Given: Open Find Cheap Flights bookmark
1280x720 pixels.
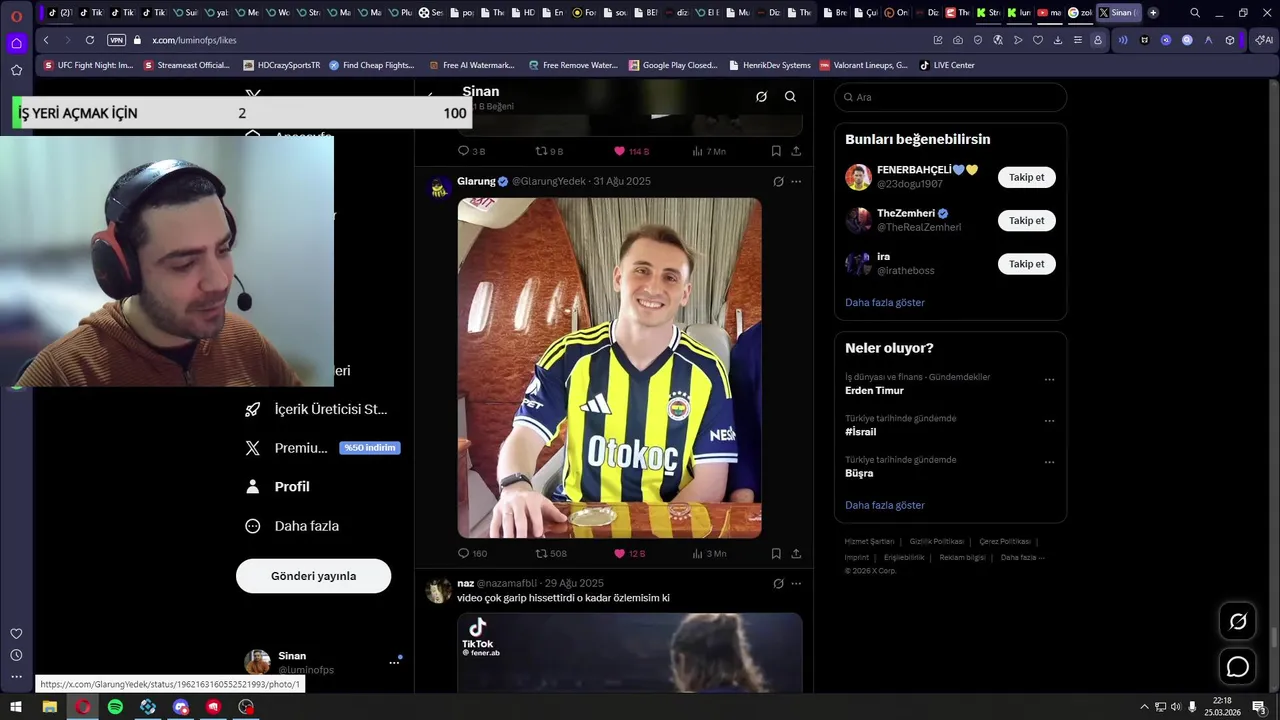Looking at the screenshot, I should (x=371, y=65).
